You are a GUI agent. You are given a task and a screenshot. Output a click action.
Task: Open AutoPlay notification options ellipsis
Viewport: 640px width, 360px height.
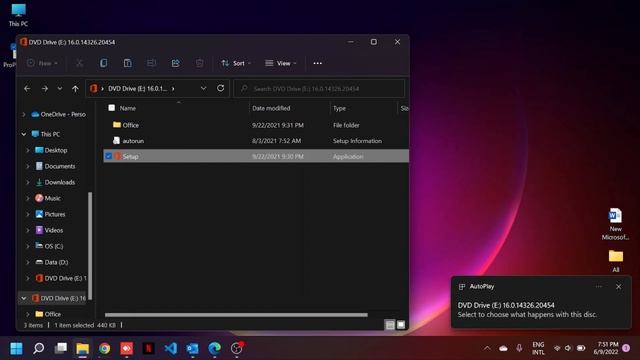point(598,287)
